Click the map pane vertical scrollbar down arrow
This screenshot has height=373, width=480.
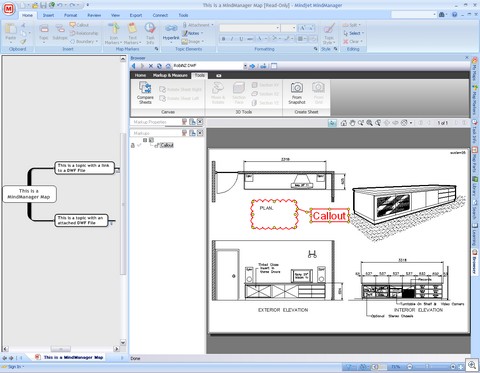point(123,342)
